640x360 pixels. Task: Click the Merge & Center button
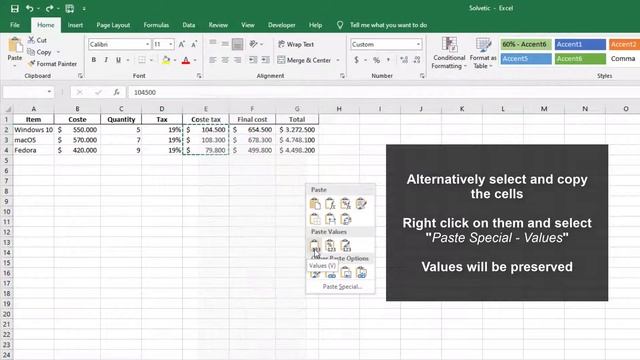304,60
